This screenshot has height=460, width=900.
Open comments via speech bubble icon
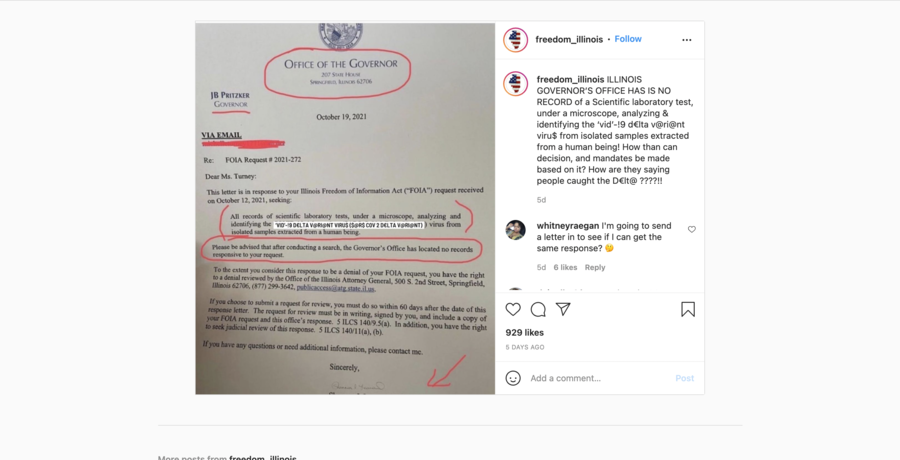[538, 310]
